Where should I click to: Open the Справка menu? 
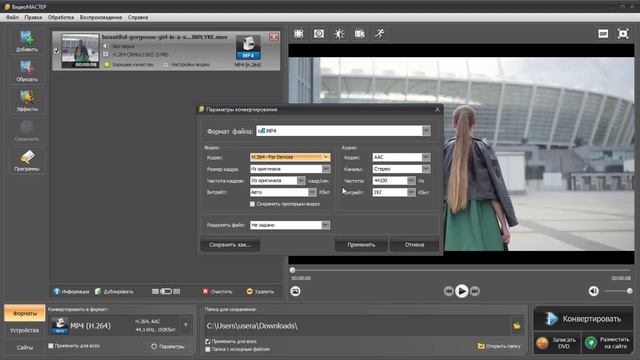point(138,18)
